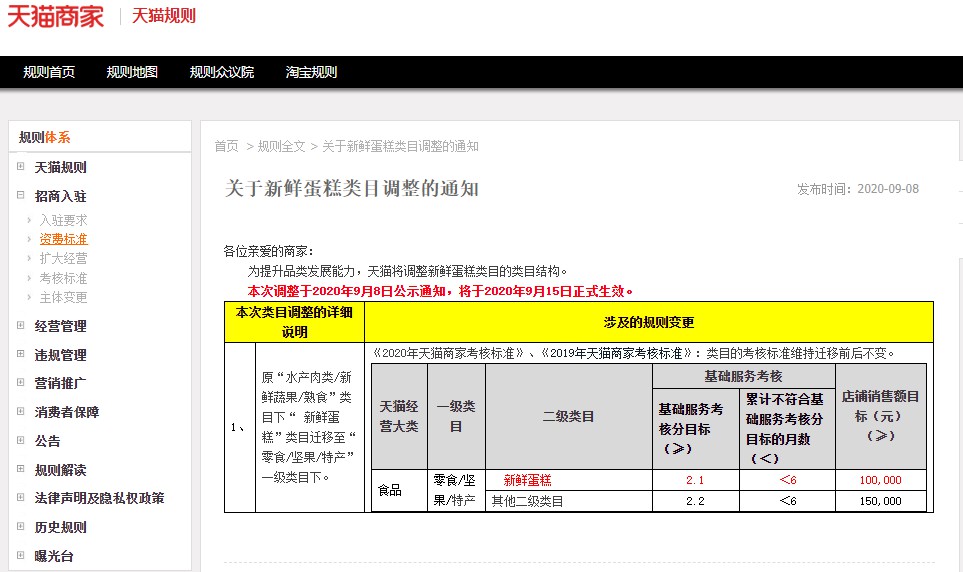Screen dimensions: 963x572
Task: Click the 首页 breadcrumb link
Action: pyautogui.click(x=226, y=146)
